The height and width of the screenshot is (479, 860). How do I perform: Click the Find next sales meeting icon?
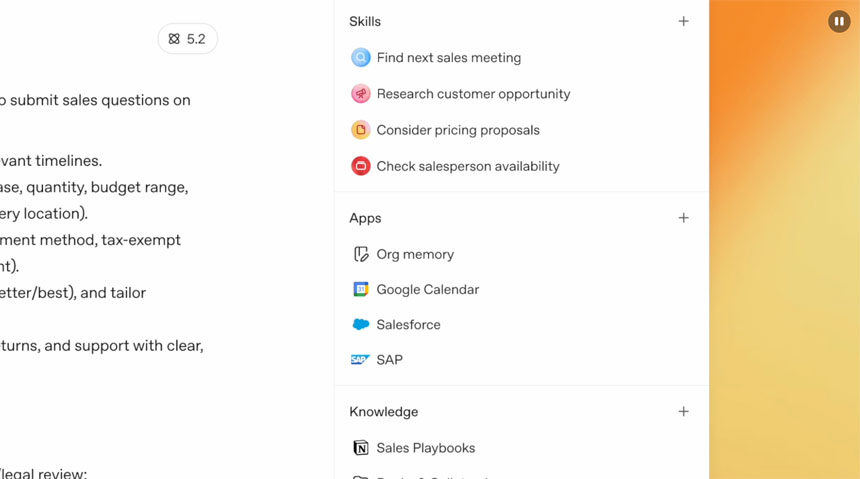point(361,58)
